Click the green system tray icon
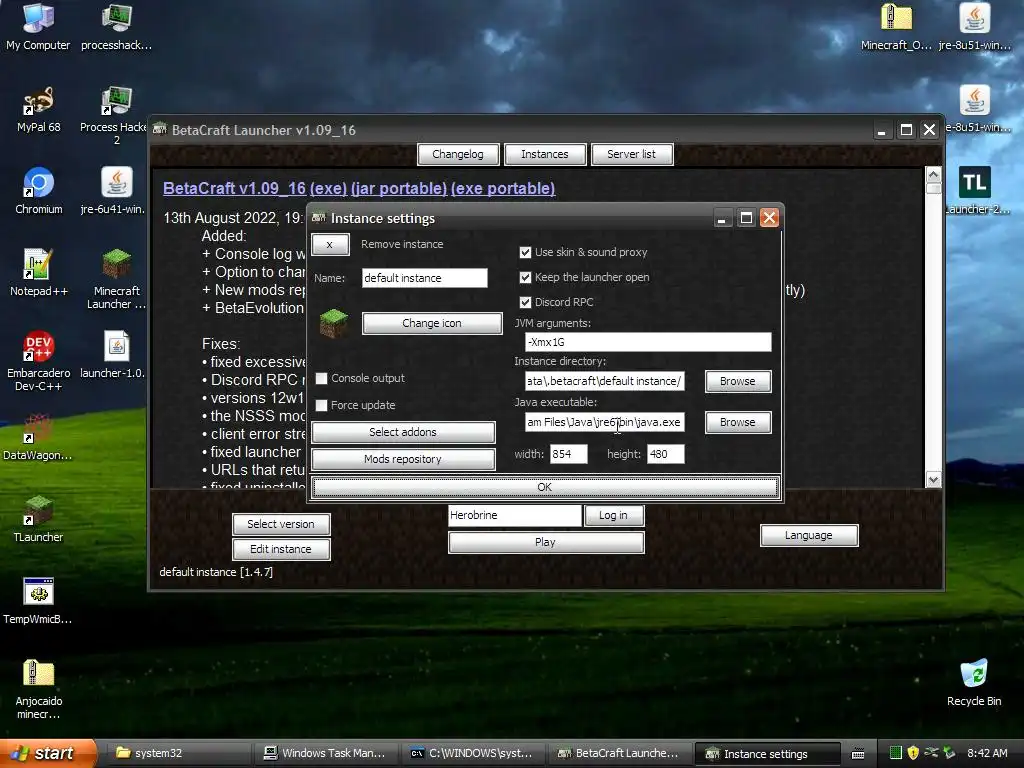Screen dimensions: 1024x768 click(x=895, y=753)
